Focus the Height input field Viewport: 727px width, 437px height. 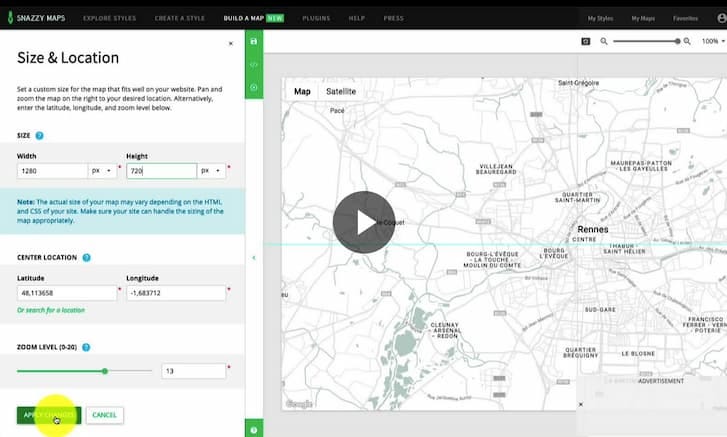[x=161, y=171]
